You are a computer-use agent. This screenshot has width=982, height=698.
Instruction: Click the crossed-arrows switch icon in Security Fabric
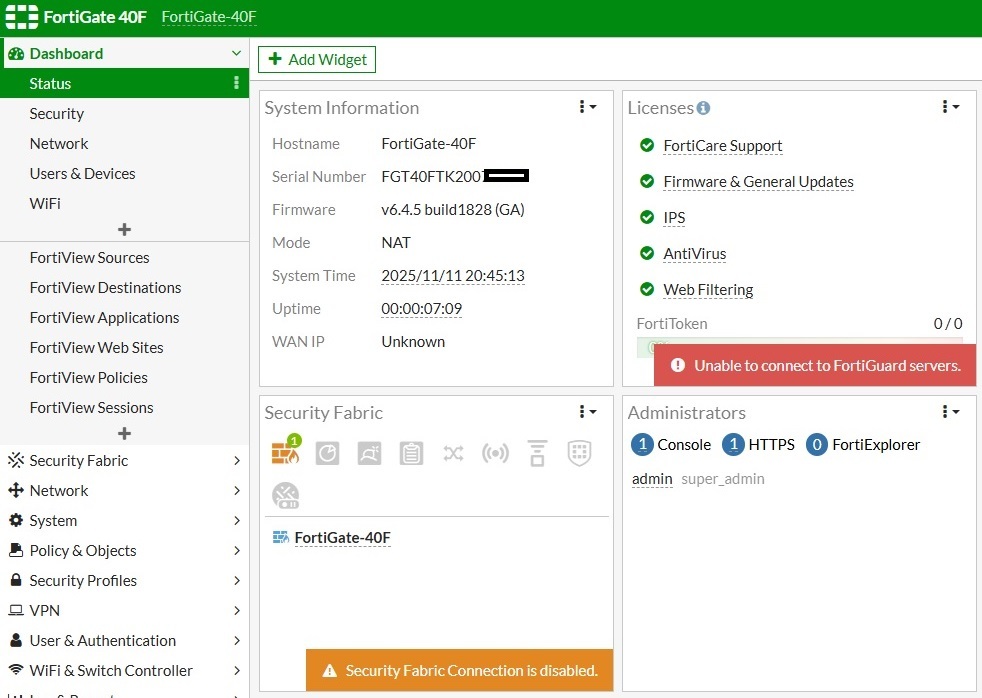(453, 454)
